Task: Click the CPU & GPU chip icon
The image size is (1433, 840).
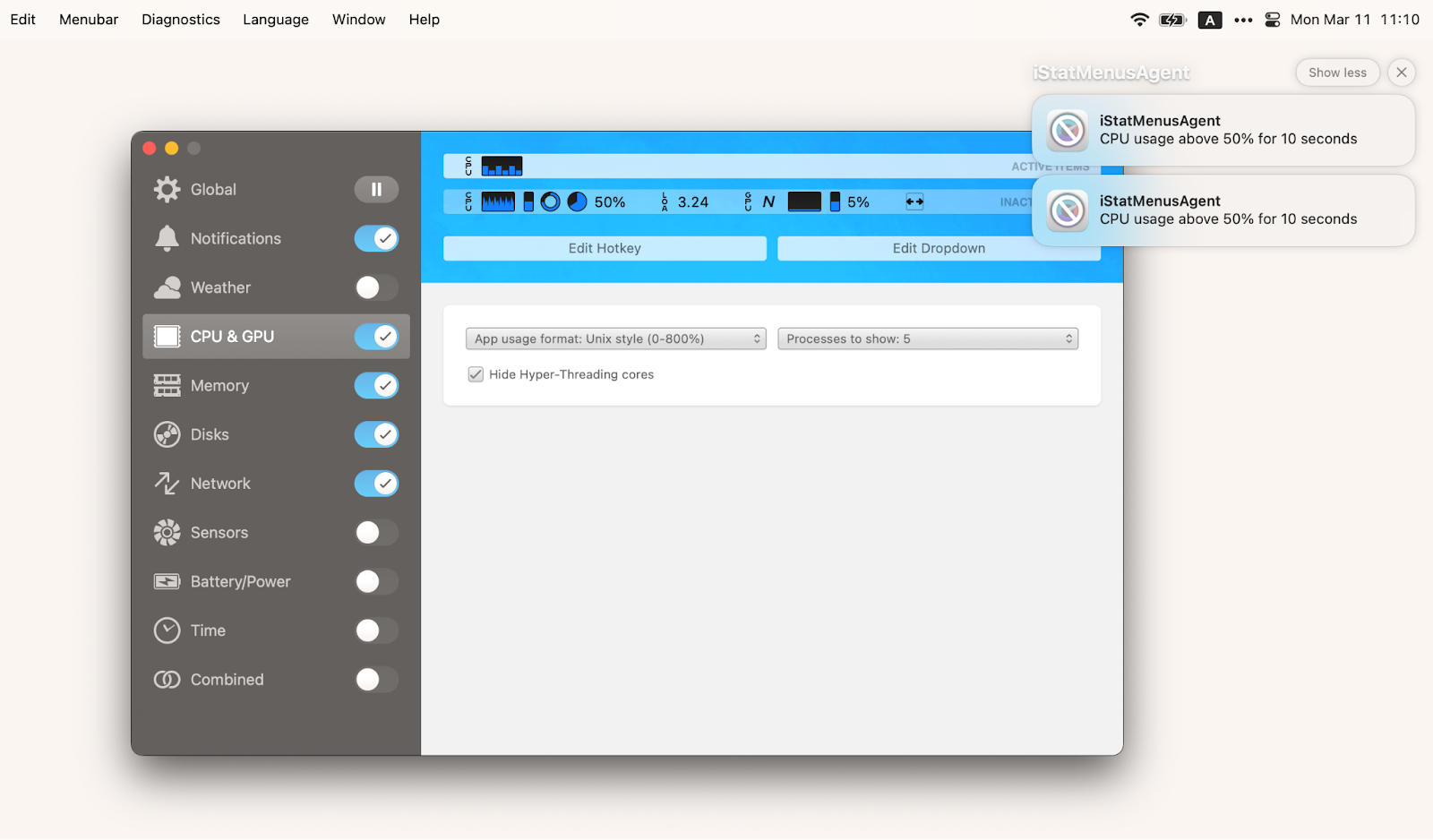Action: click(x=167, y=337)
